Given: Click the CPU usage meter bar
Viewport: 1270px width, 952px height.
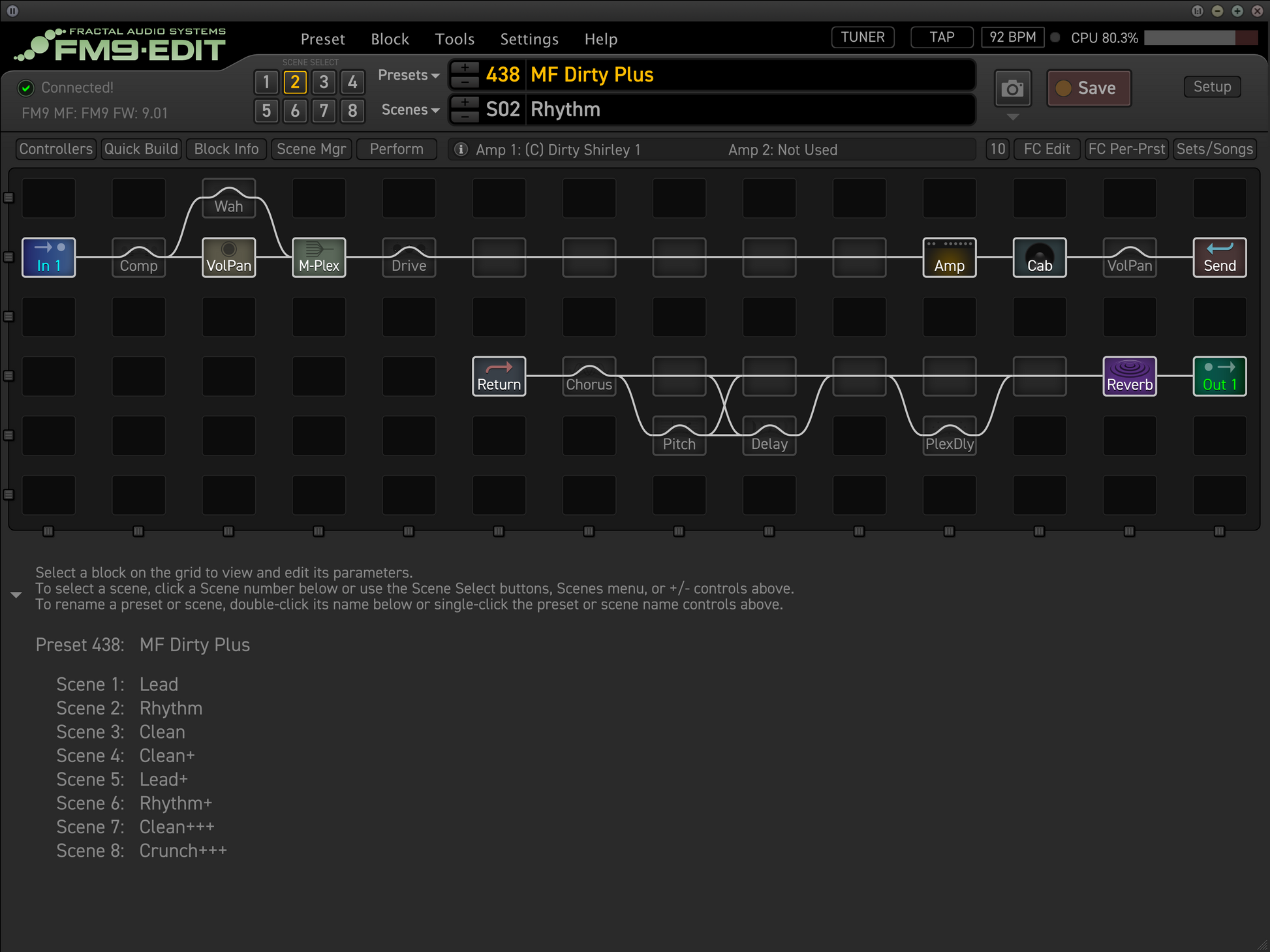Looking at the screenshot, I should [1200, 38].
